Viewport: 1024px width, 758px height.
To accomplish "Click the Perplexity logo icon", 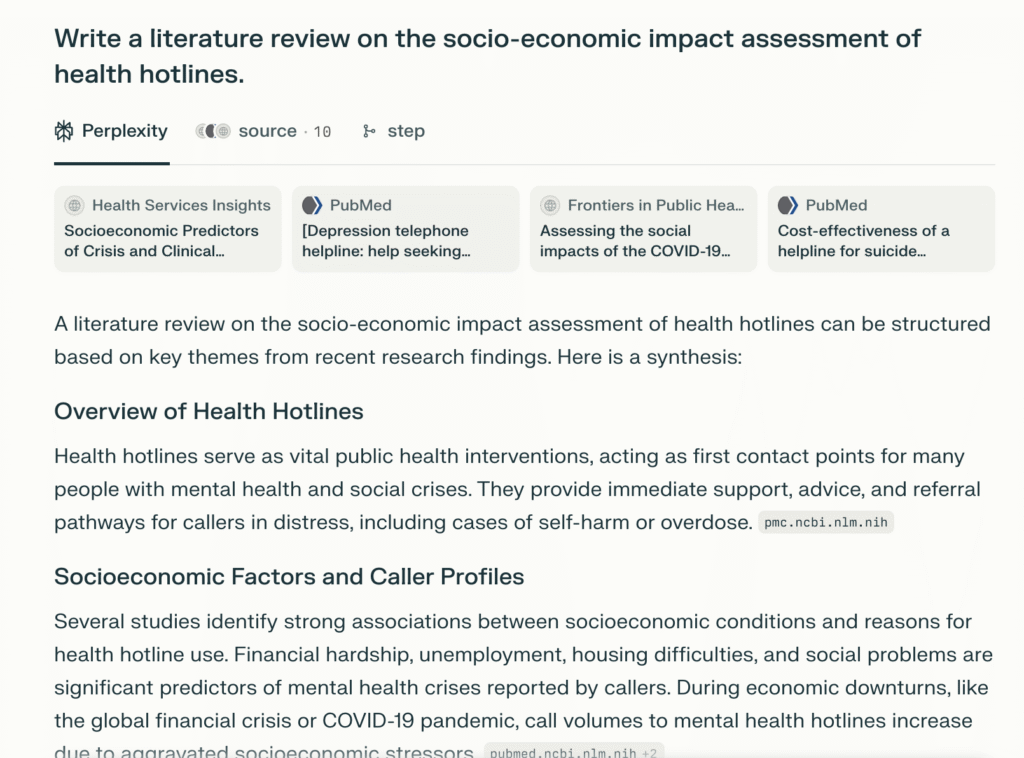I will [x=64, y=131].
